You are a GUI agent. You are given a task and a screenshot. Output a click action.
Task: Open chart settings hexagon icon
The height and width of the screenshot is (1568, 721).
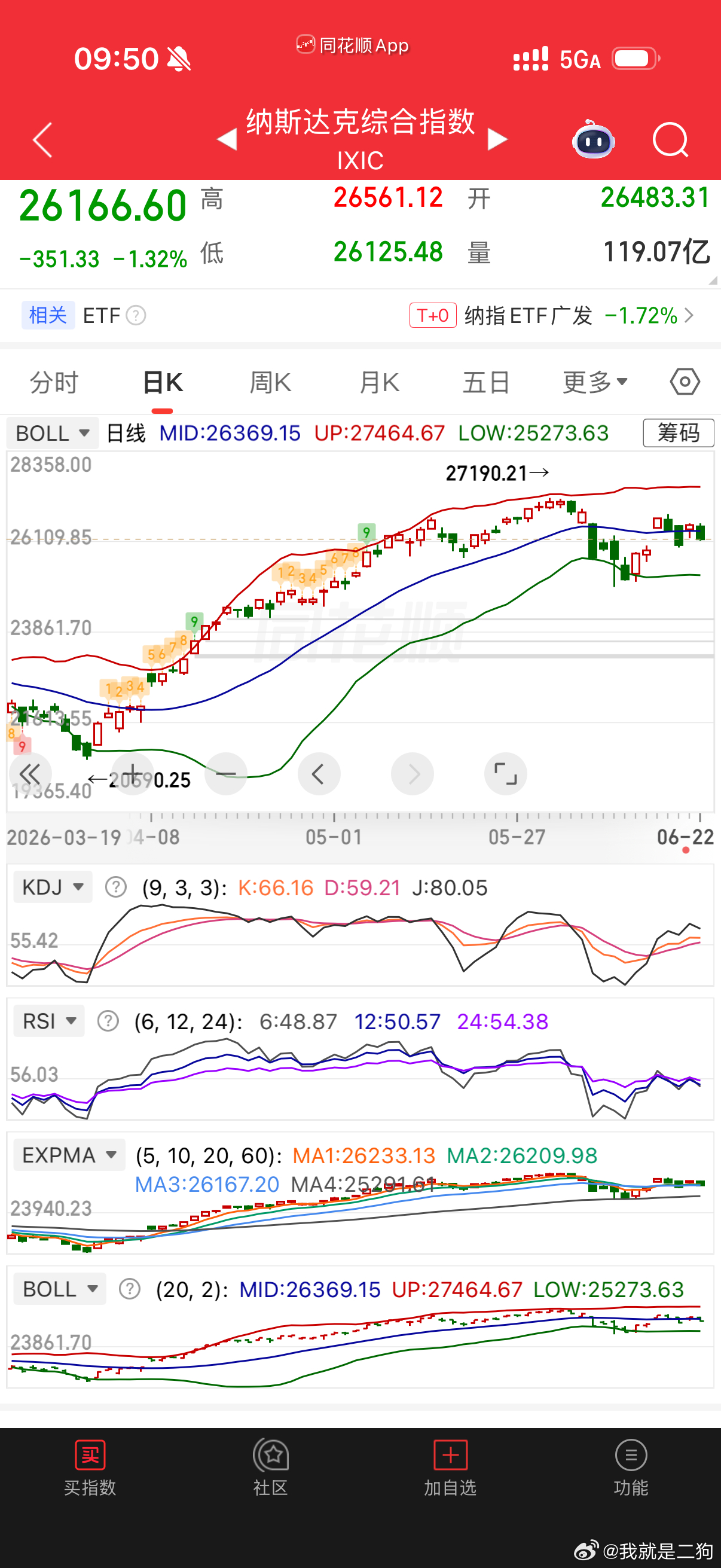pyautogui.click(x=685, y=382)
